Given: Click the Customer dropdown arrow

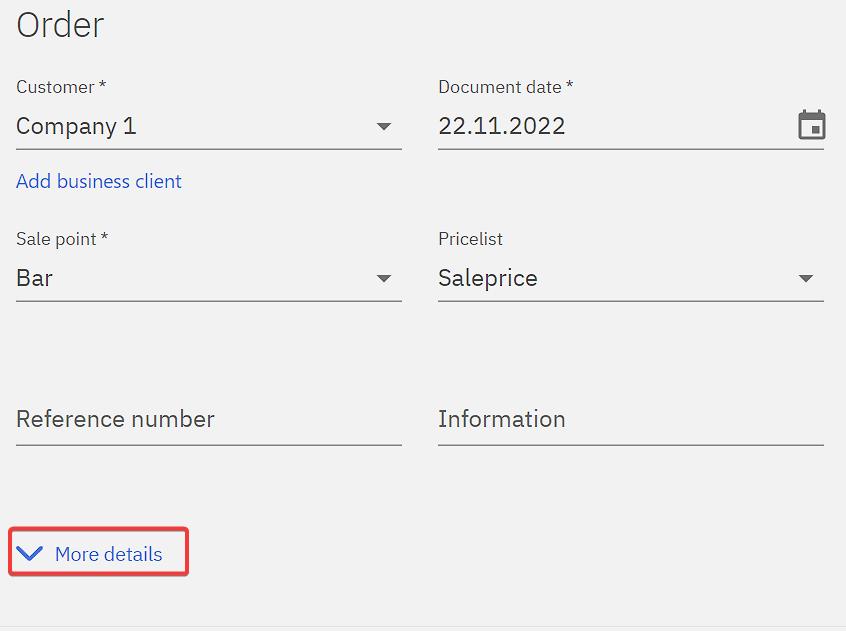Looking at the screenshot, I should point(383,127).
